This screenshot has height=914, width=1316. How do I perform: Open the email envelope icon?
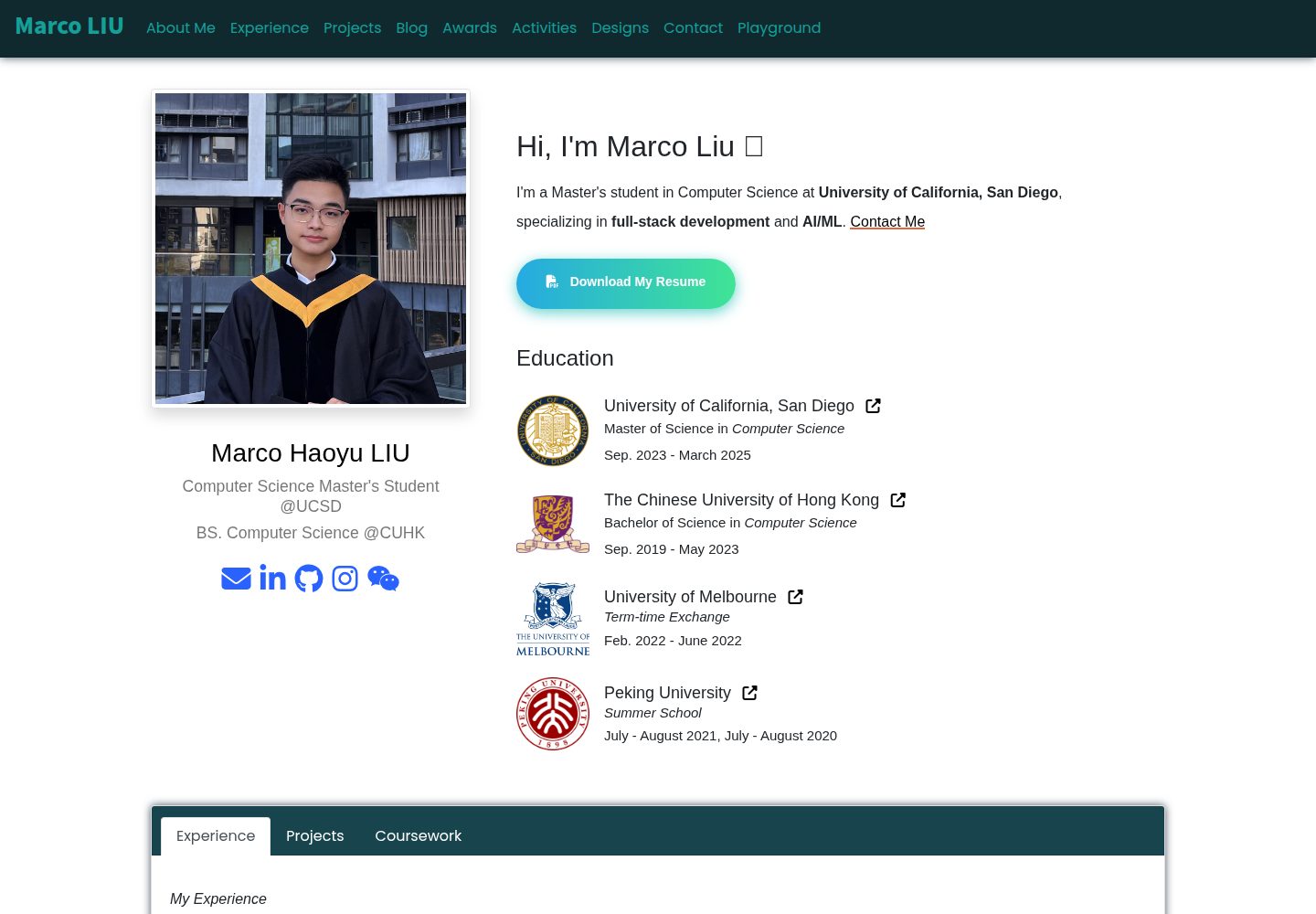[x=236, y=579]
